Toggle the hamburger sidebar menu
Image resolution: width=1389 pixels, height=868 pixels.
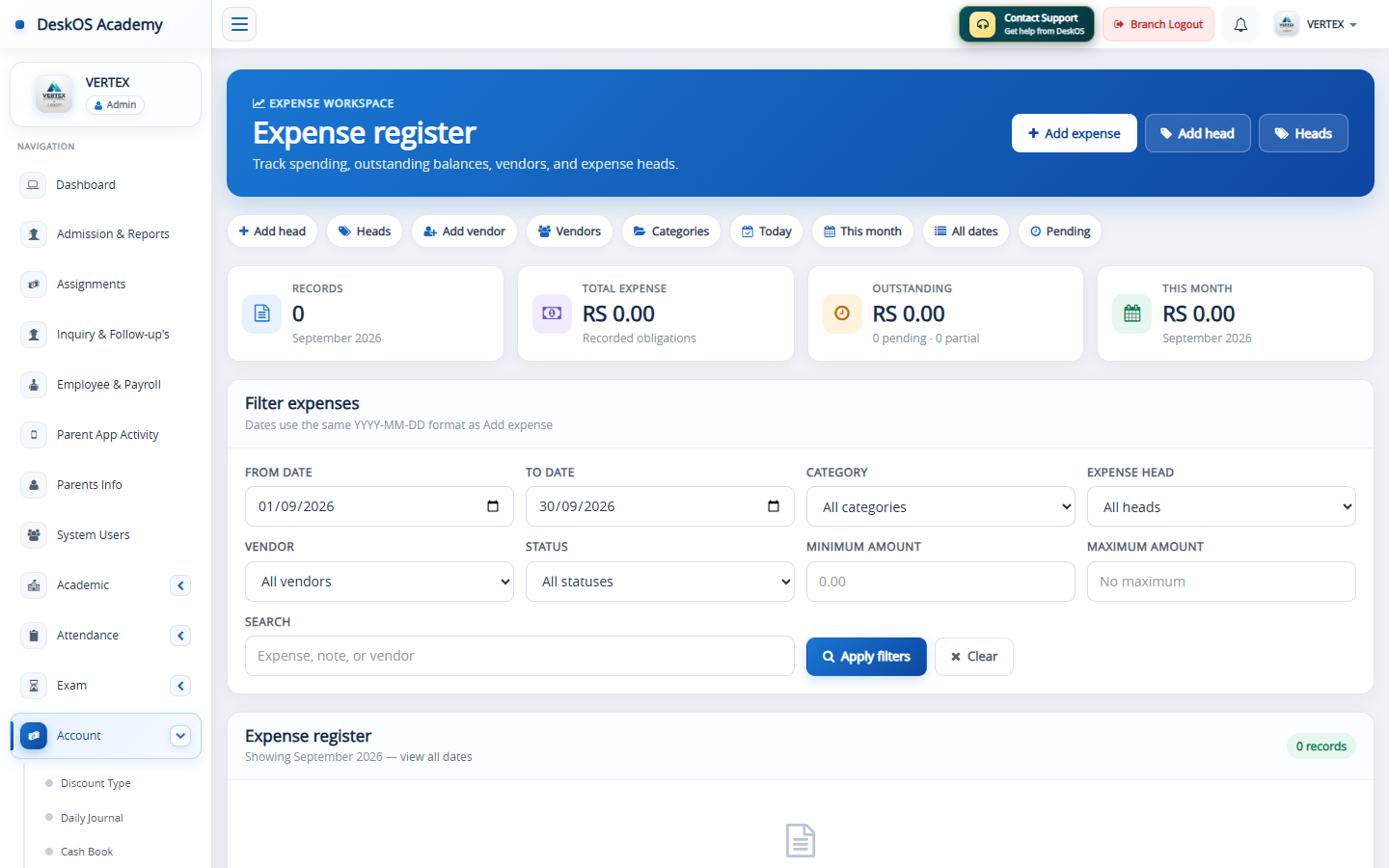(x=239, y=24)
